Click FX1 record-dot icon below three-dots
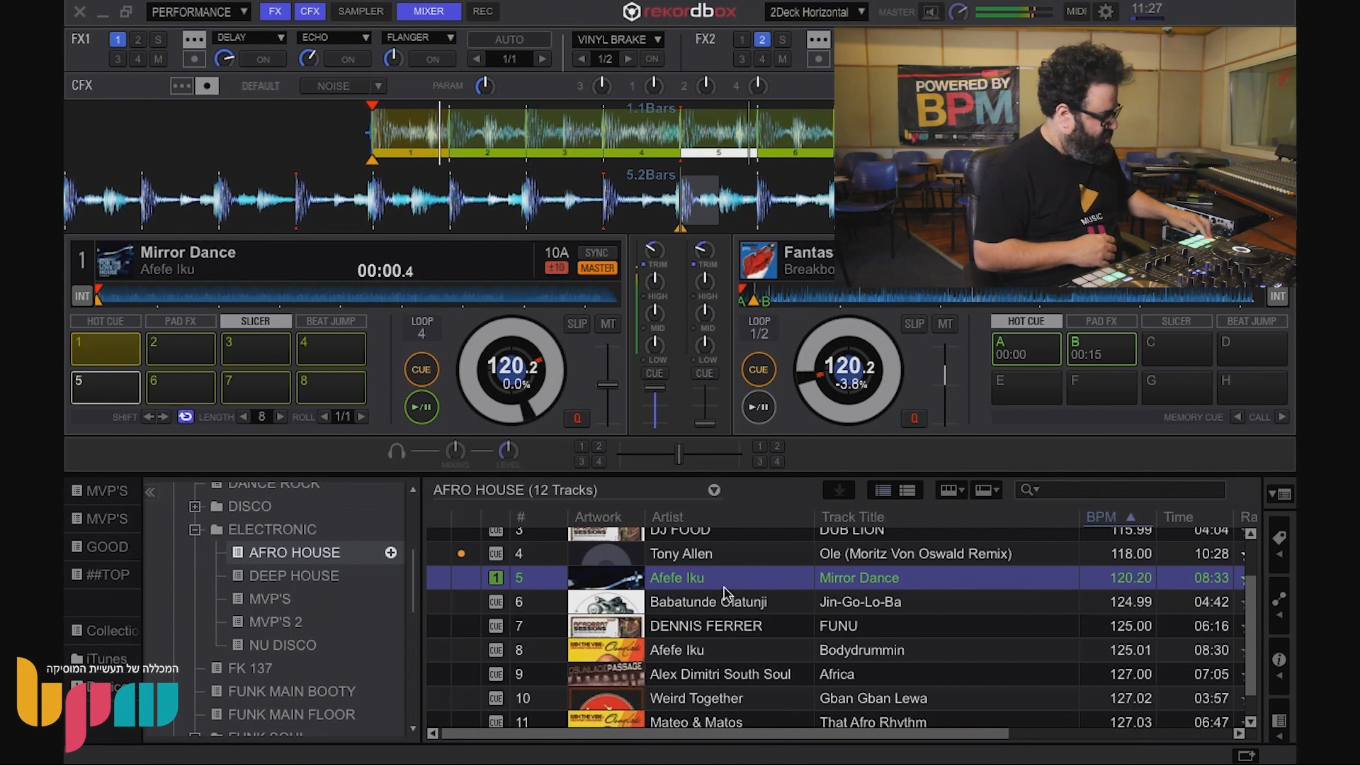The width and height of the screenshot is (1360, 765). 194,59
